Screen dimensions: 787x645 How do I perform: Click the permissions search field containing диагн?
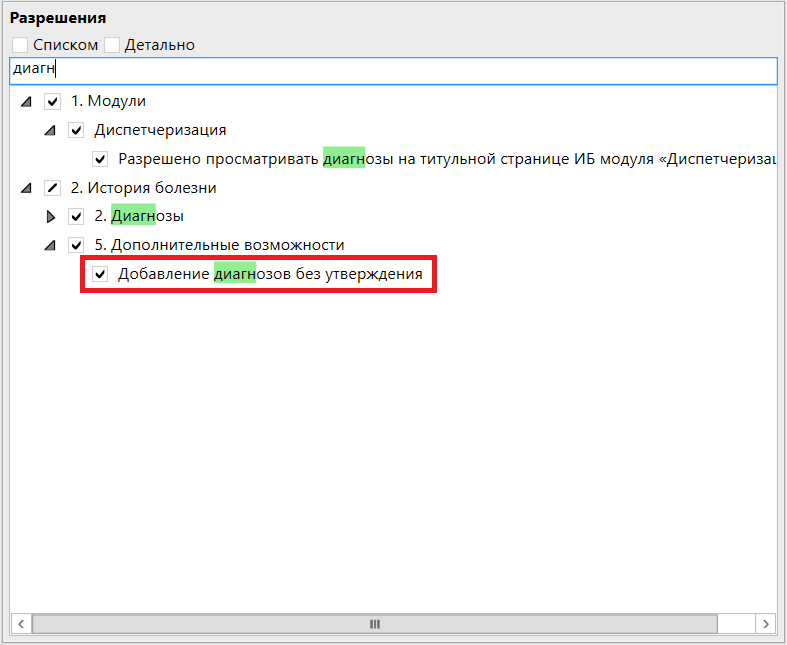click(393, 70)
